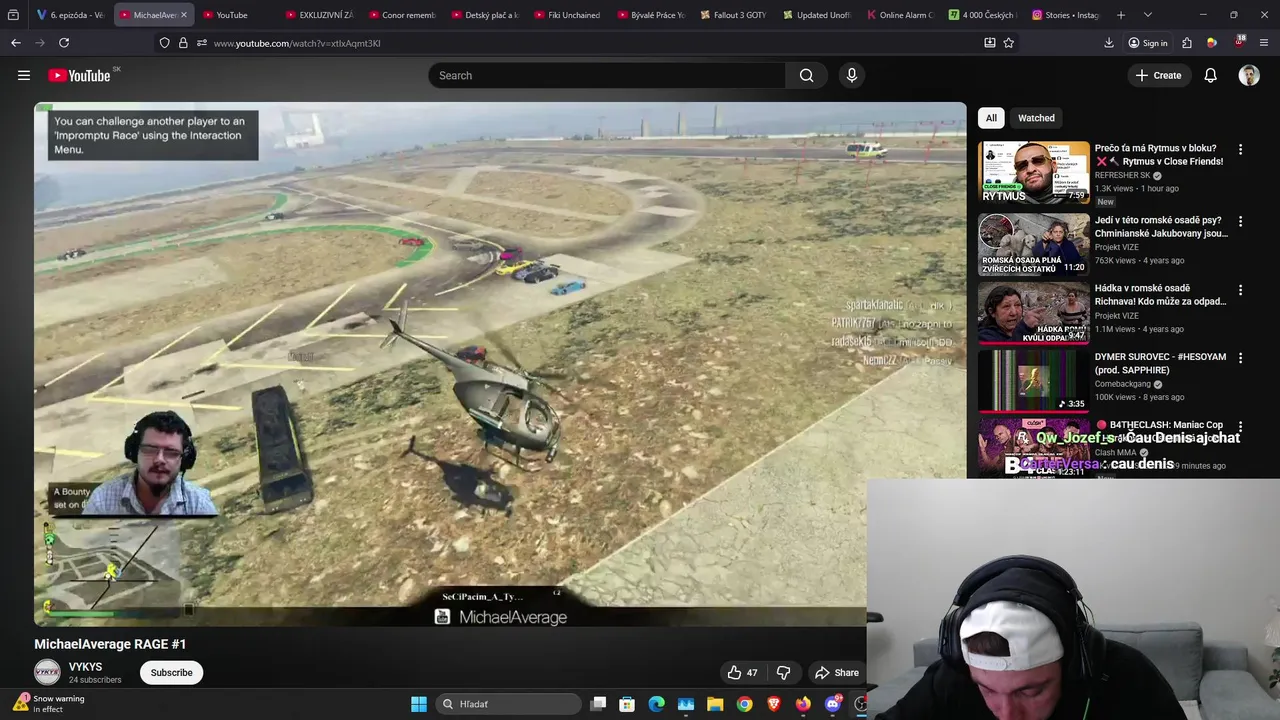Open options for B4THECLASH Maniac Cop video
1280x720 pixels.
coord(1240,426)
